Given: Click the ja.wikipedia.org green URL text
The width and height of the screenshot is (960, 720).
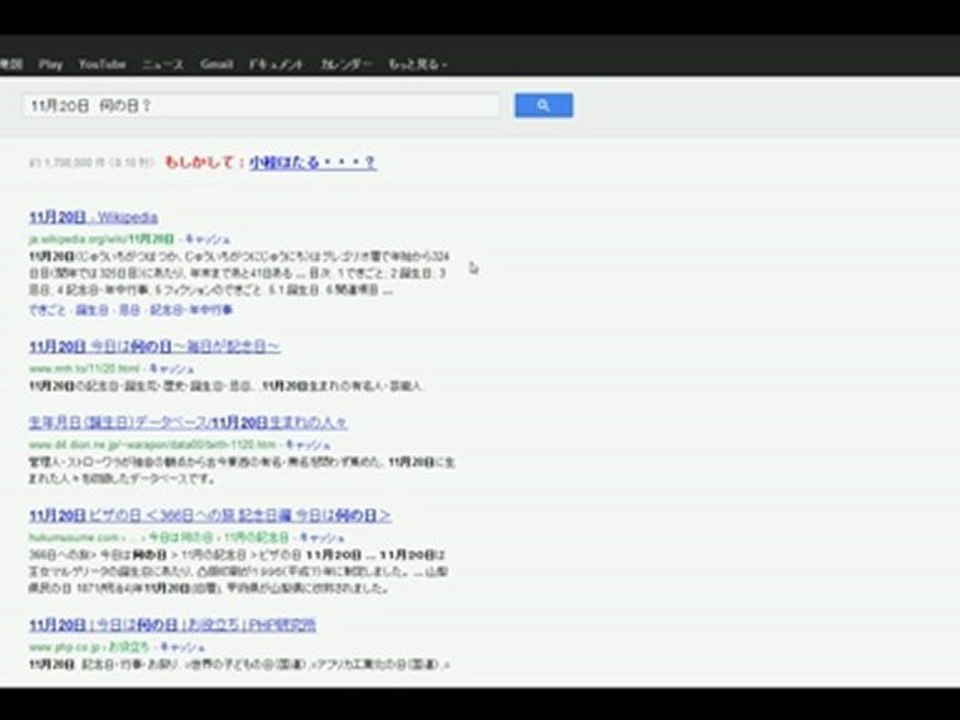Looking at the screenshot, I should (102, 239).
